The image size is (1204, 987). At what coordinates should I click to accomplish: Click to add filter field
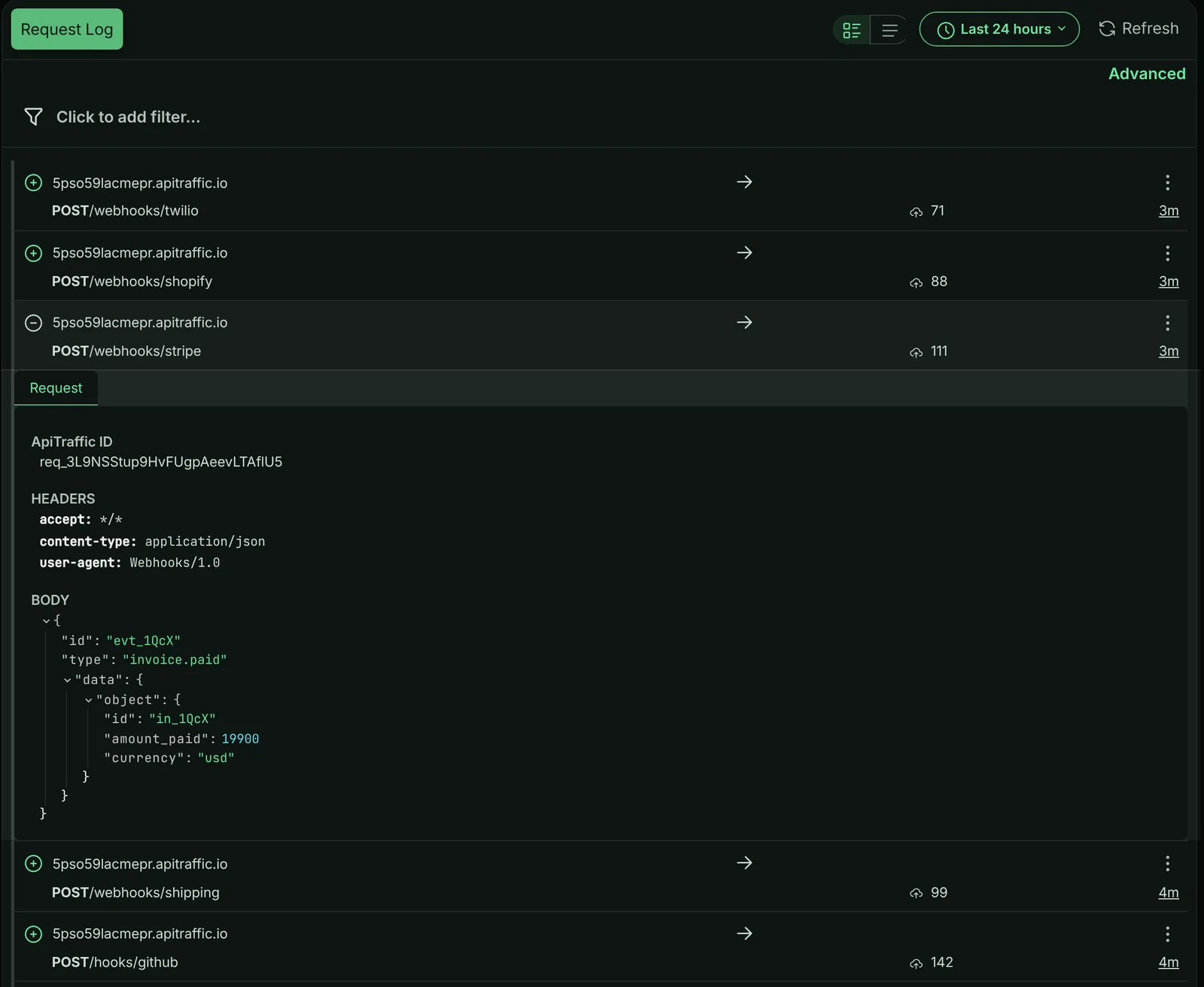(128, 117)
